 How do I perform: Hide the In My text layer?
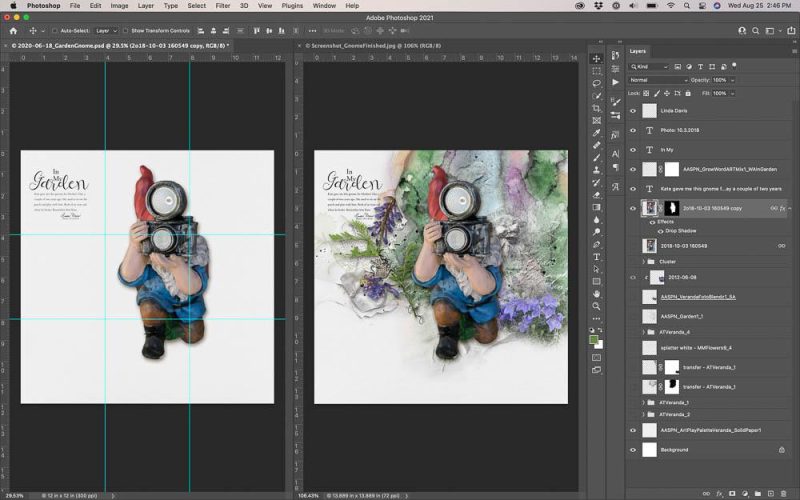coord(633,150)
